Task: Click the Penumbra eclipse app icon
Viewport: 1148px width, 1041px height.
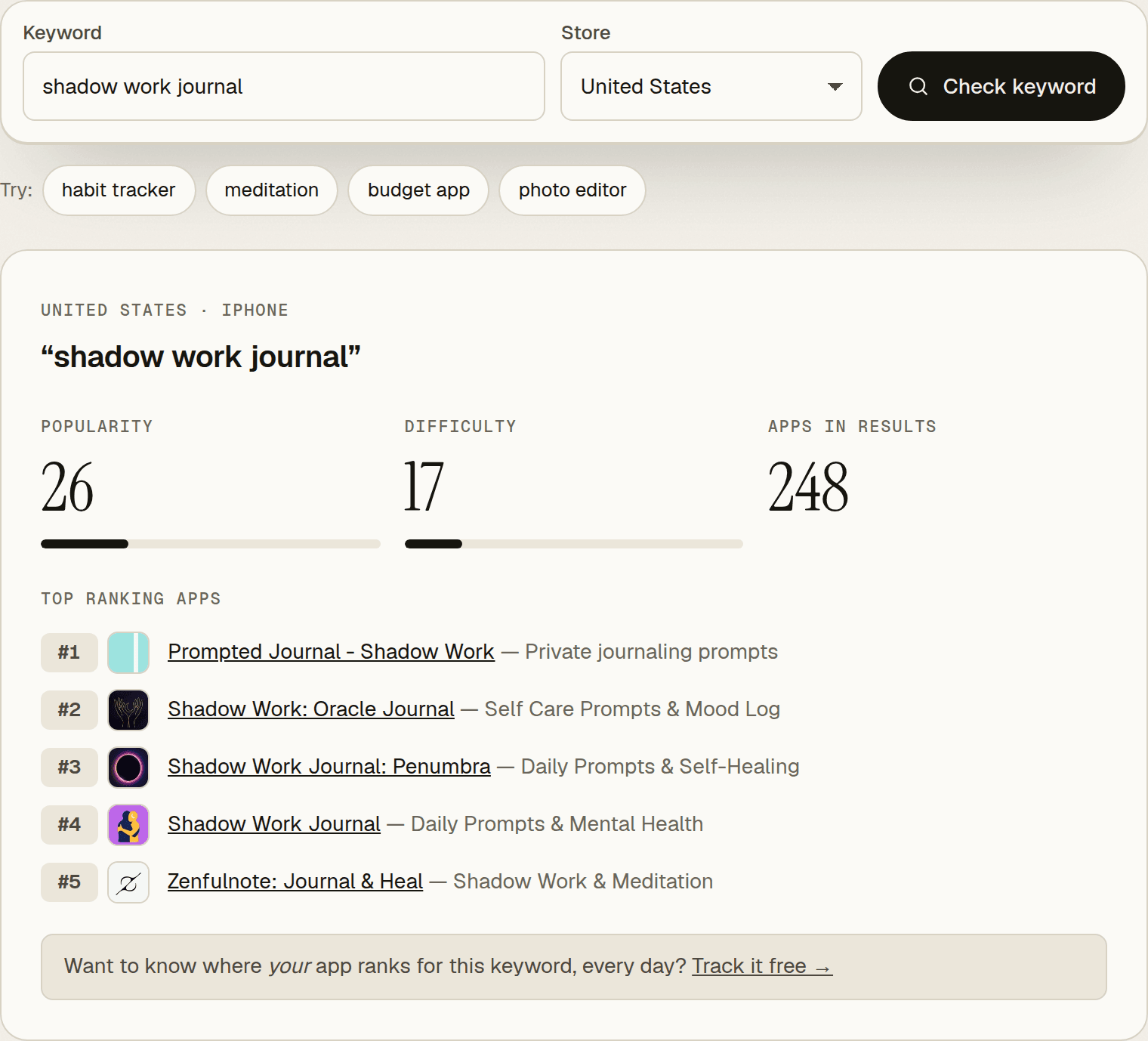Action: coord(128,767)
